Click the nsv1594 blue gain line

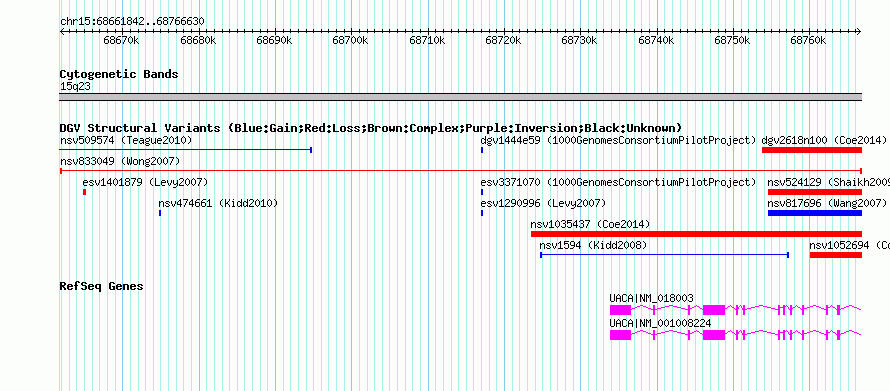pyautogui.click(x=665, y=255)
